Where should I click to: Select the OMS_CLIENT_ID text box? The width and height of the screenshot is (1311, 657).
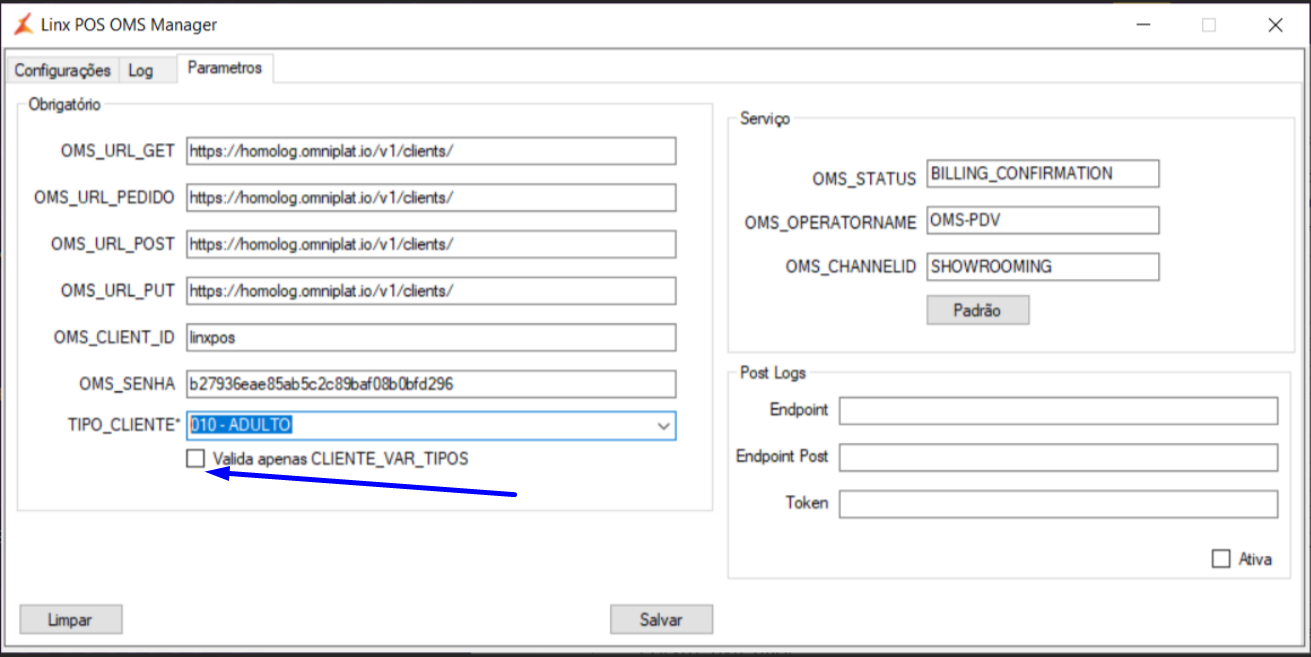pyautogui.click(x=430, y=338)
